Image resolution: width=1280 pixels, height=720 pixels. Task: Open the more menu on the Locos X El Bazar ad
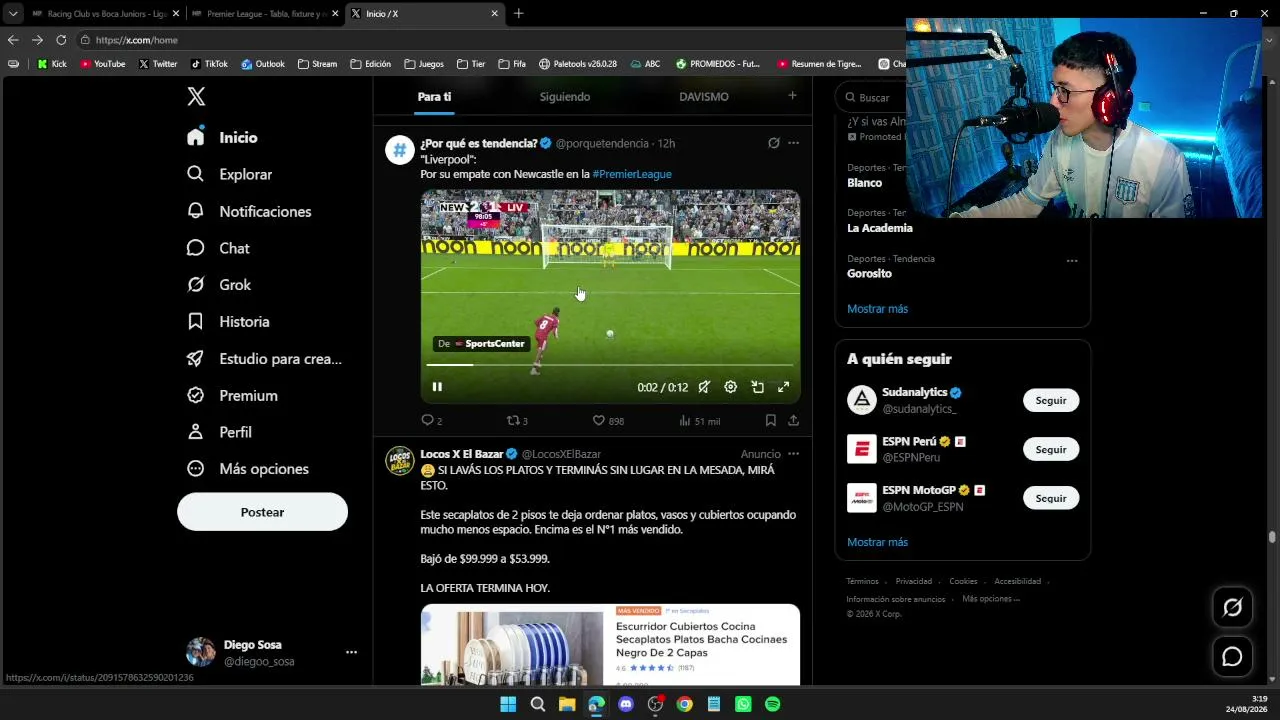pyautogui.click(x=793, y=454)
